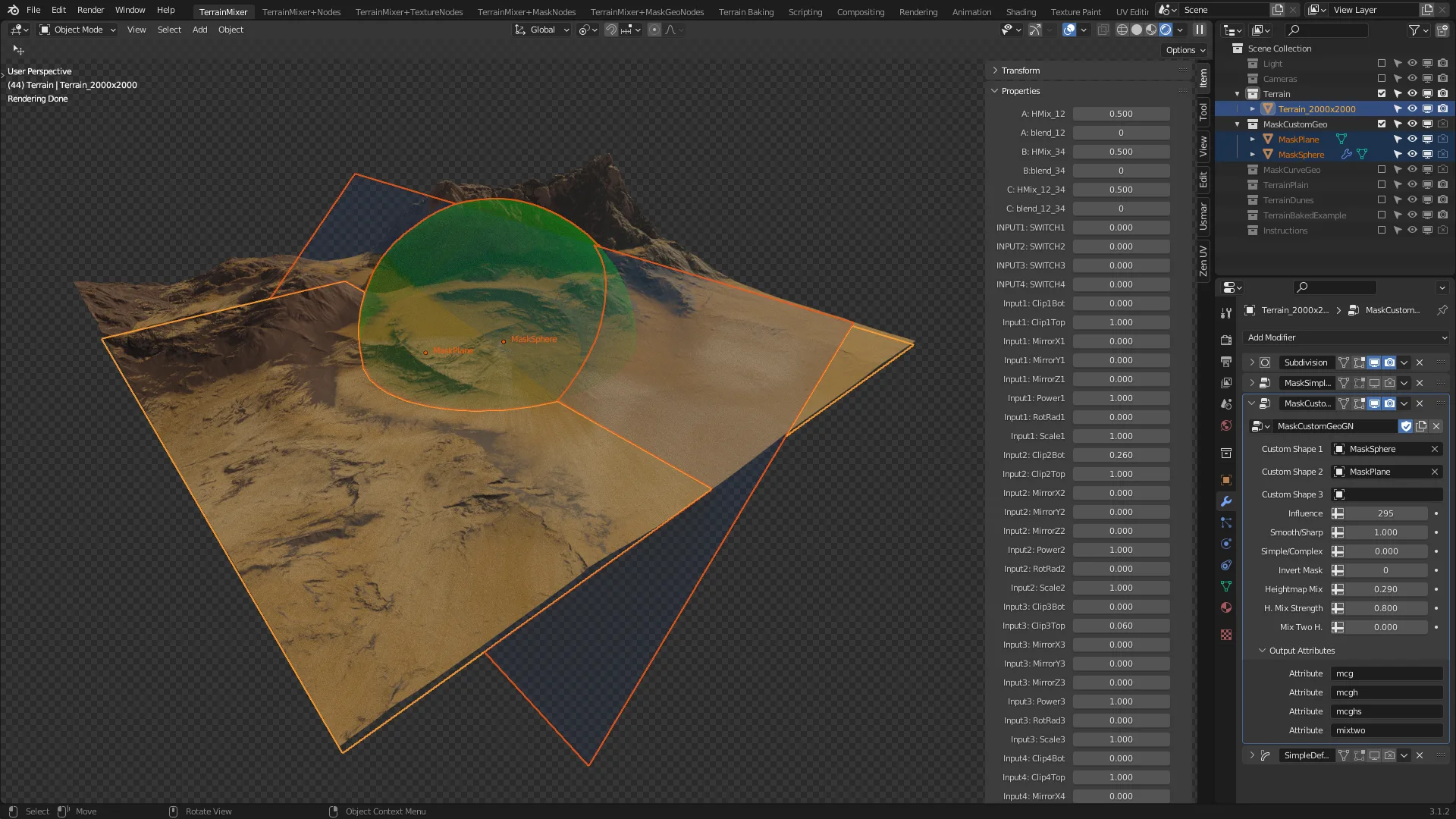Click Input2: Clip2Bot value field

click(x=1121, y=455)
